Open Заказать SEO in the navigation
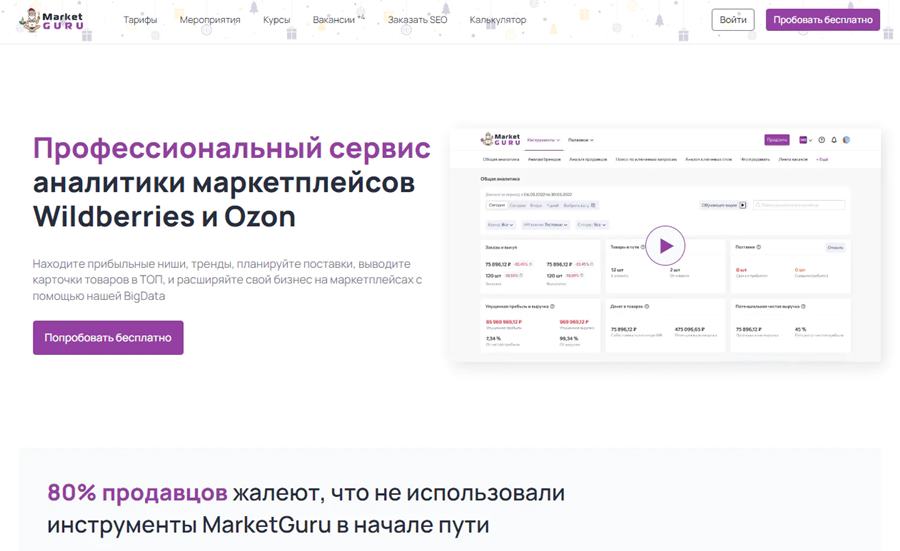Image resolution: width=900 pixels, height=551 pixels. (417, 20)
